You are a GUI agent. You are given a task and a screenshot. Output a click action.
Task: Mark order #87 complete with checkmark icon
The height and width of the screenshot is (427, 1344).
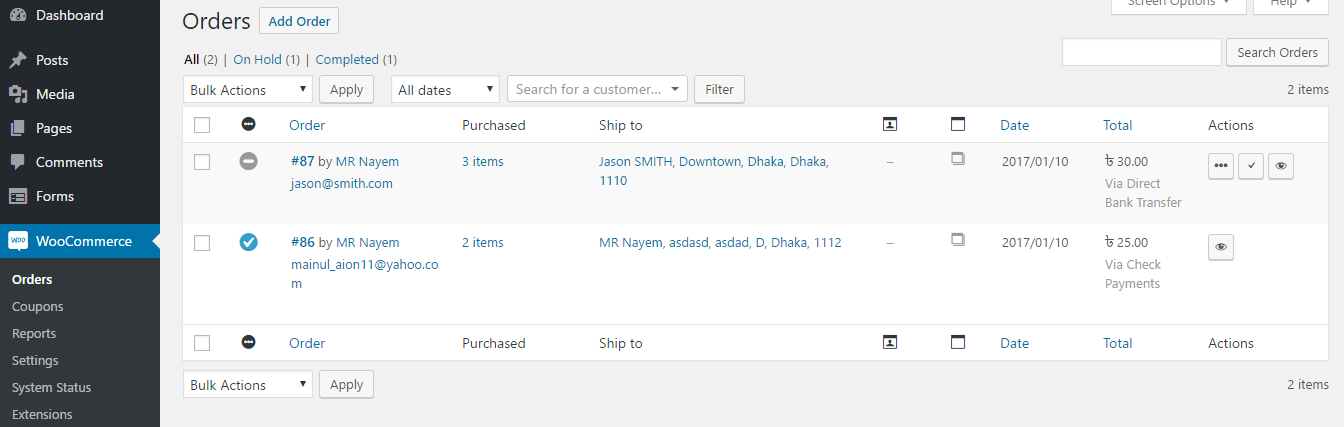[1250, 167]
